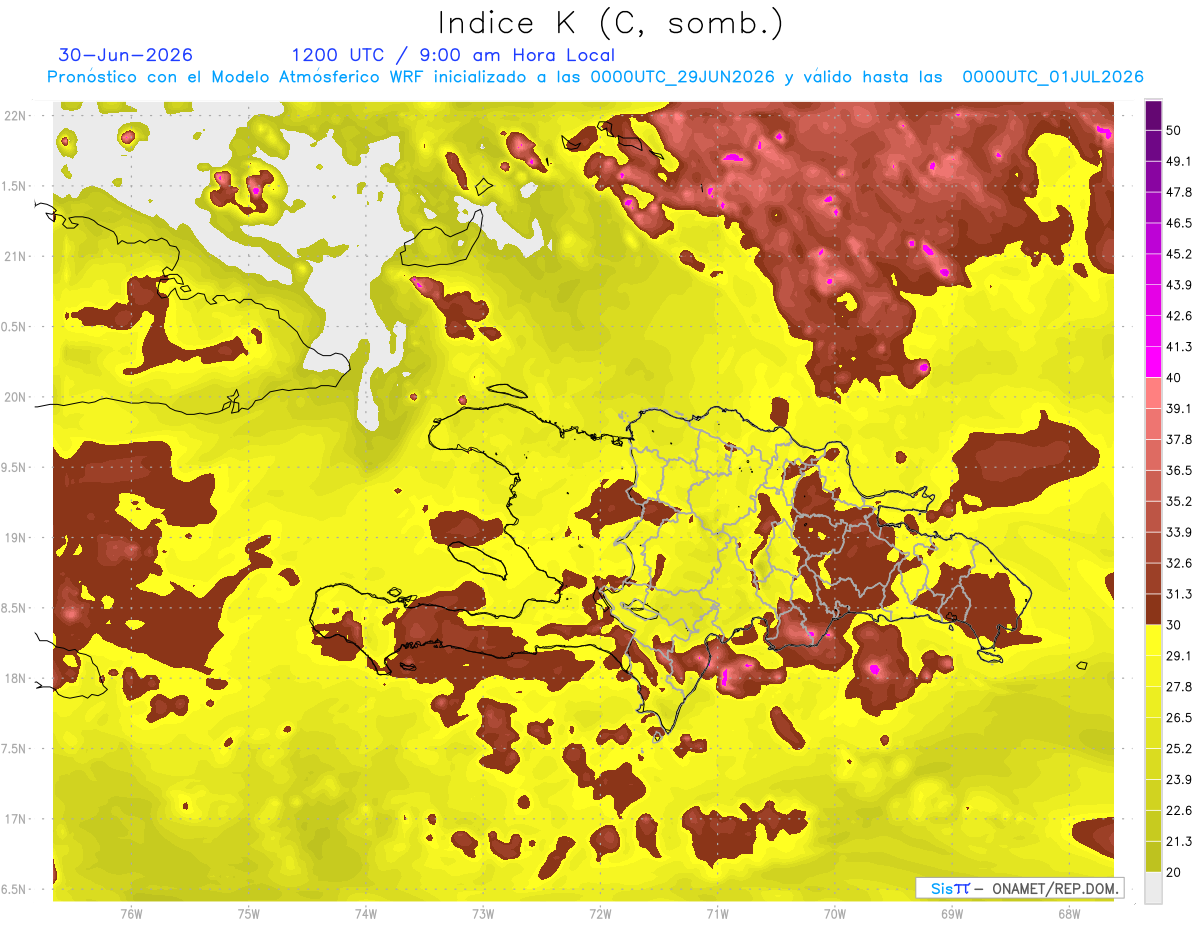The width and height of the screenshot is (1200, 927).
Task: Click colorbar label "49.1"
Action: point(1180,161)
